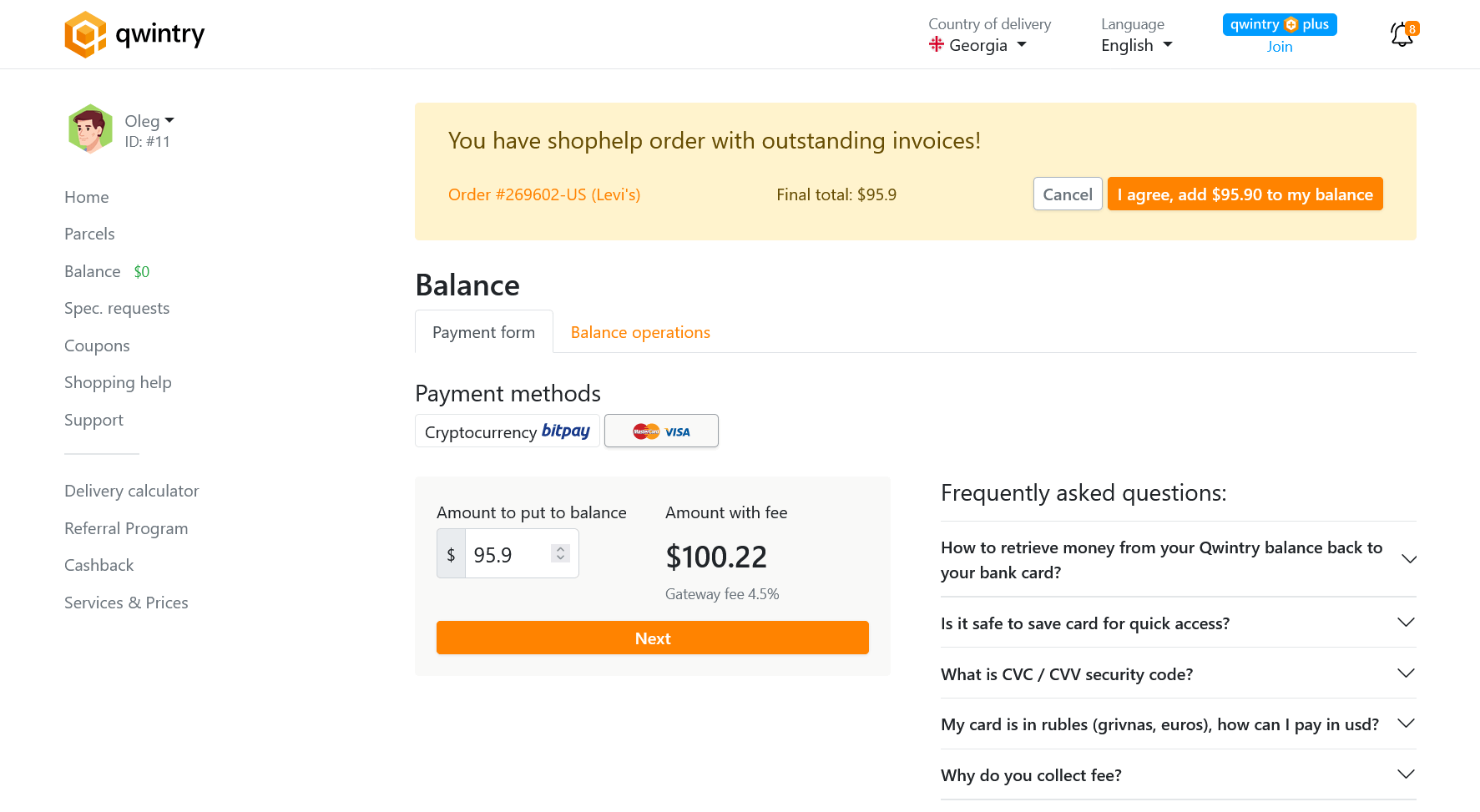Click the Qwintry logo icon

85,34
